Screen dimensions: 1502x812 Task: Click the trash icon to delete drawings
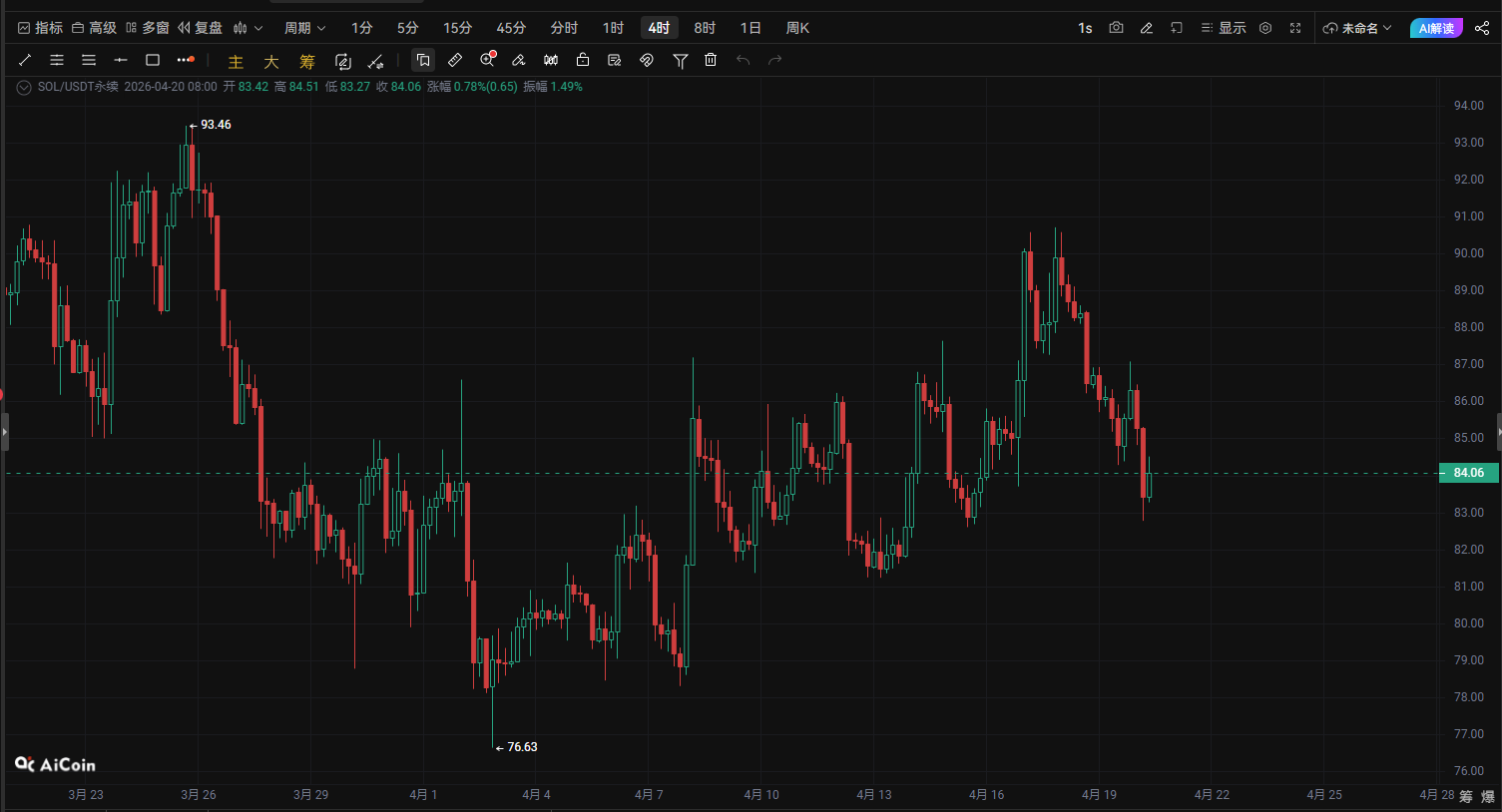point(711,60)
